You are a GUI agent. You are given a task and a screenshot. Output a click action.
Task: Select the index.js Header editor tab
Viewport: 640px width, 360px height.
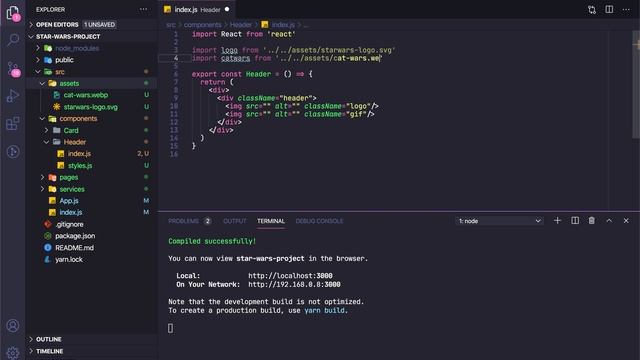point(197,9)
